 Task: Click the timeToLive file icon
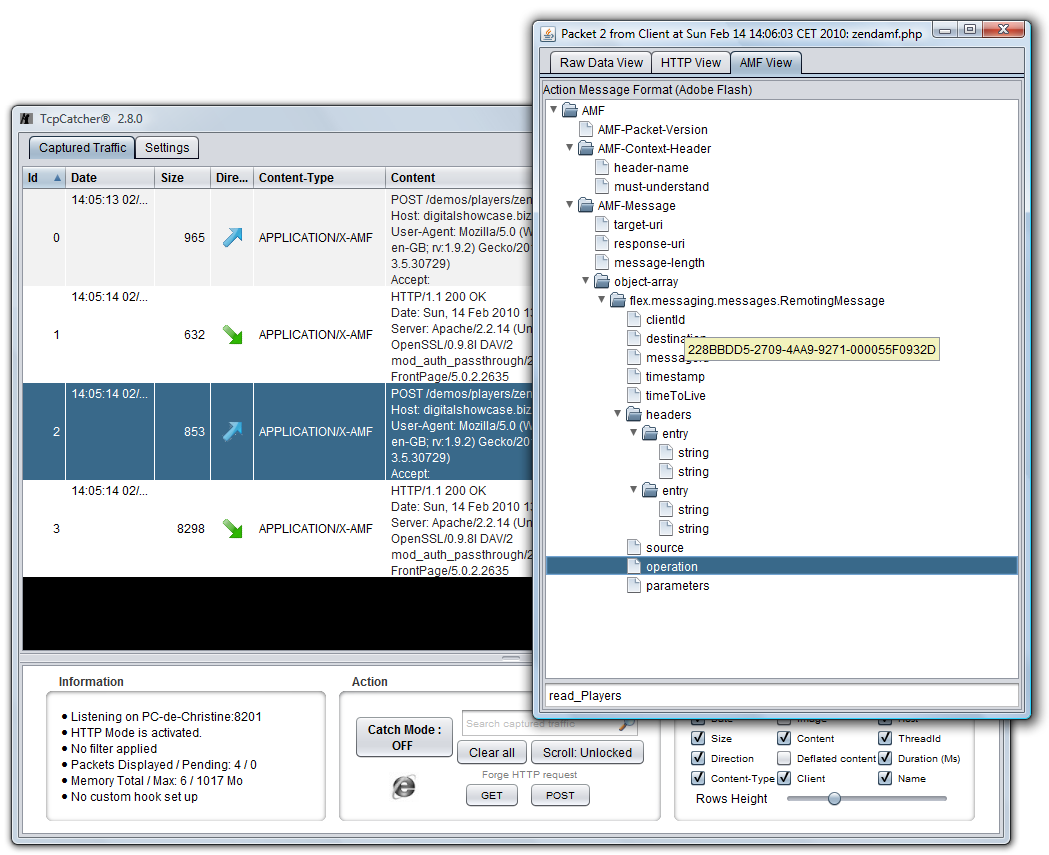tap(634, 395)
